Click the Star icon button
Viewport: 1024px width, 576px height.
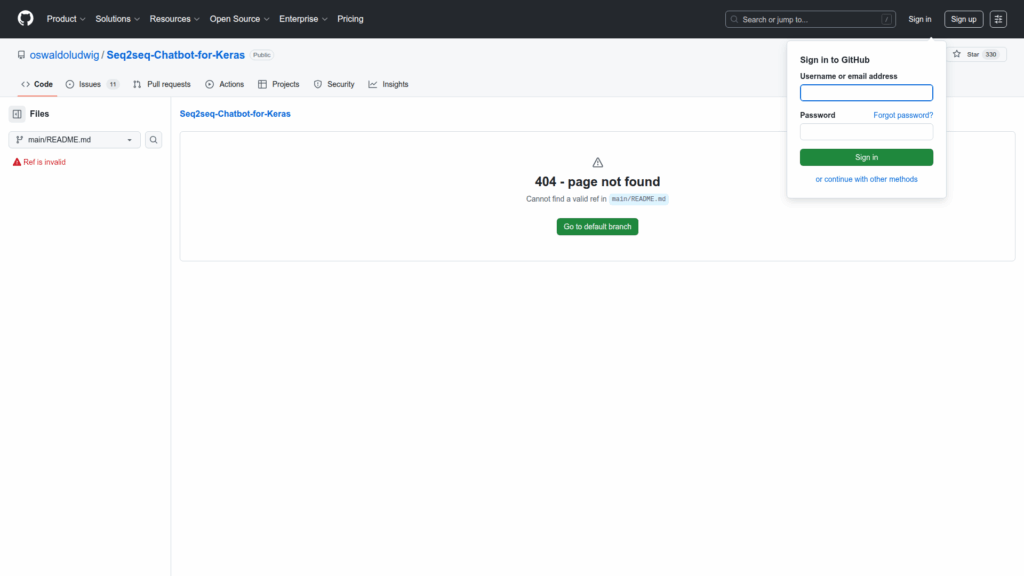(966, 54)
